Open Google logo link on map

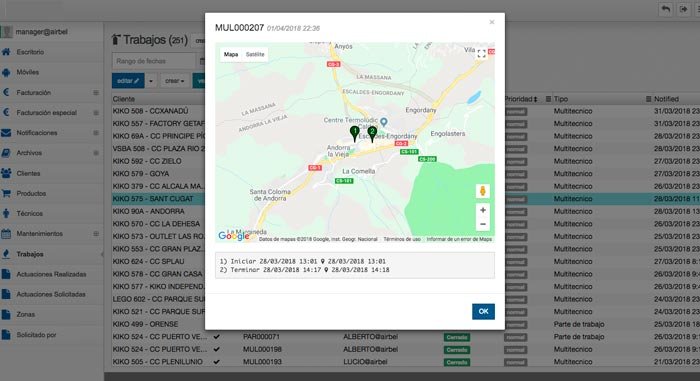point(233,236)
